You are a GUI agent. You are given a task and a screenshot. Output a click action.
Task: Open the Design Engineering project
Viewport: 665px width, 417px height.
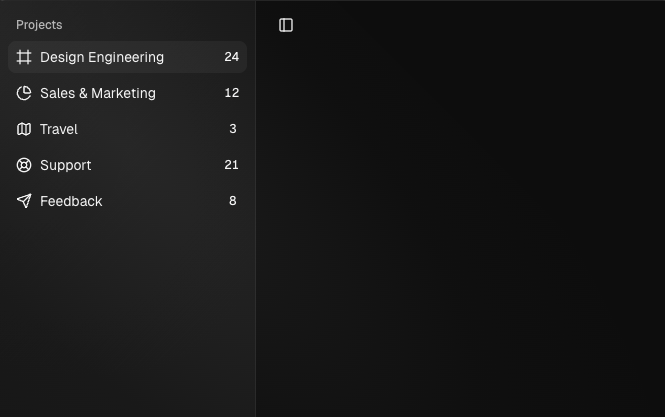pyautogui.click(x=102, y=57)
